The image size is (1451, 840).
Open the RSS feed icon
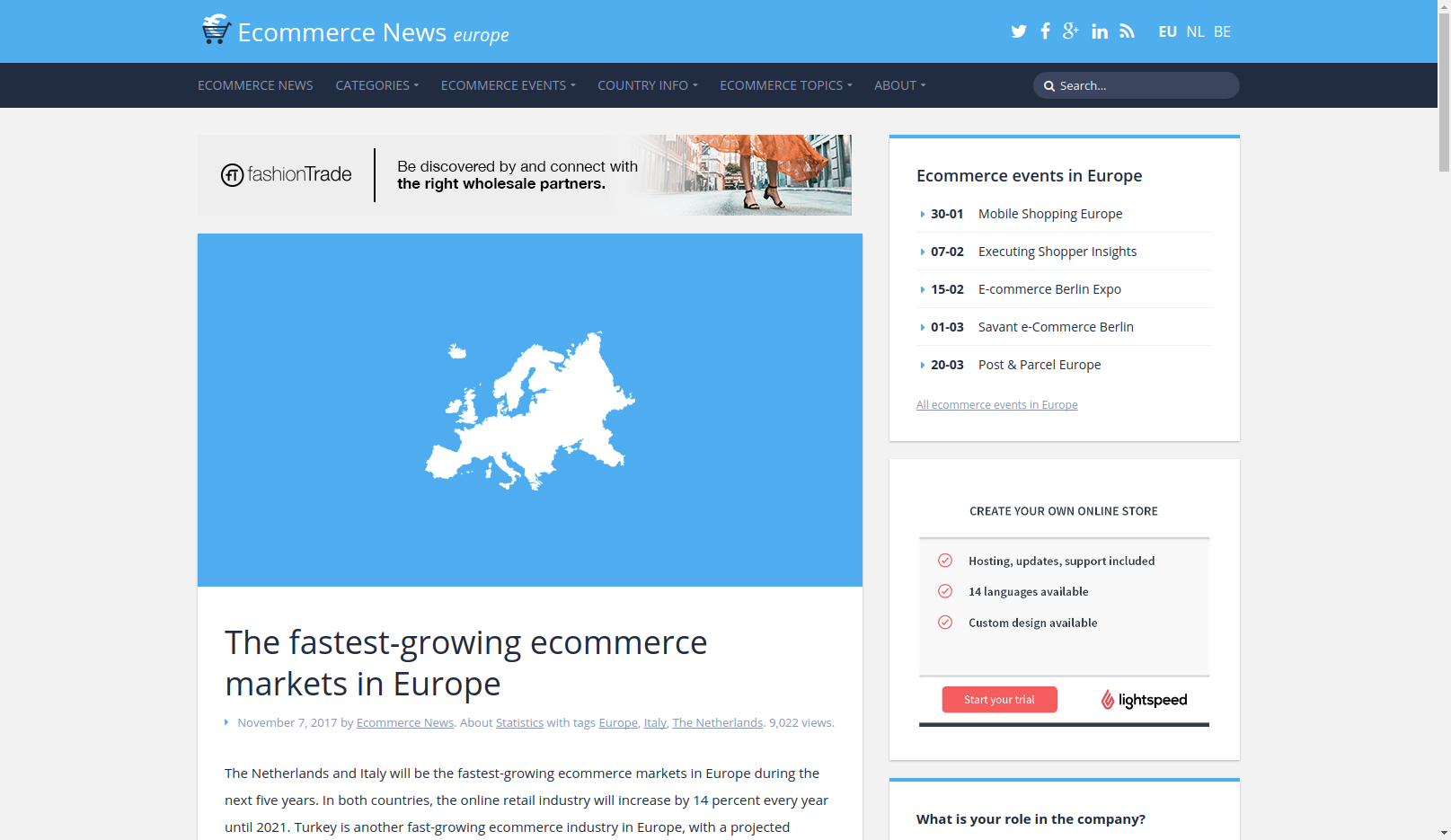[1127, 31]
